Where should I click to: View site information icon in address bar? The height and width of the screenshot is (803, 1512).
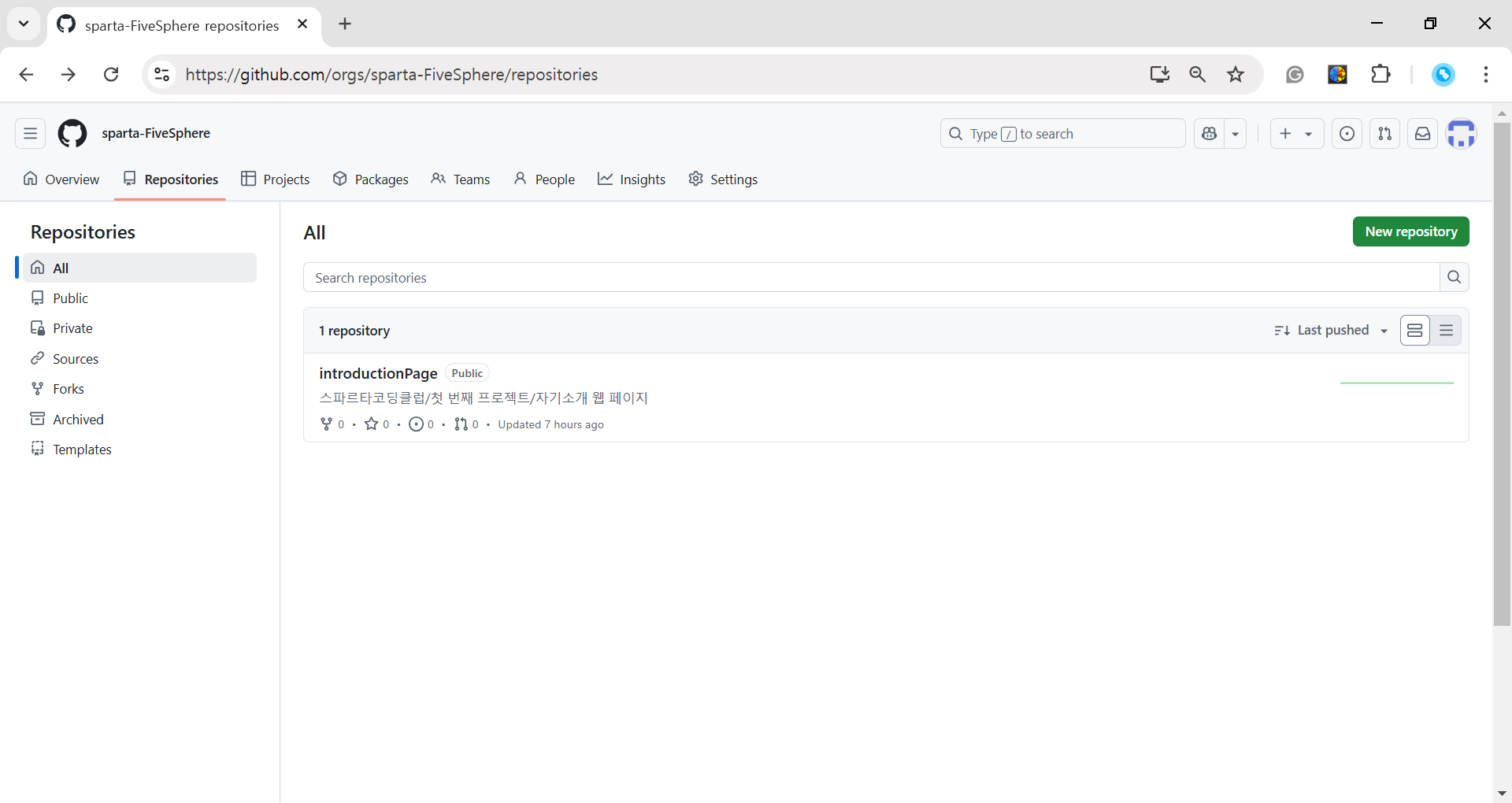161,75
